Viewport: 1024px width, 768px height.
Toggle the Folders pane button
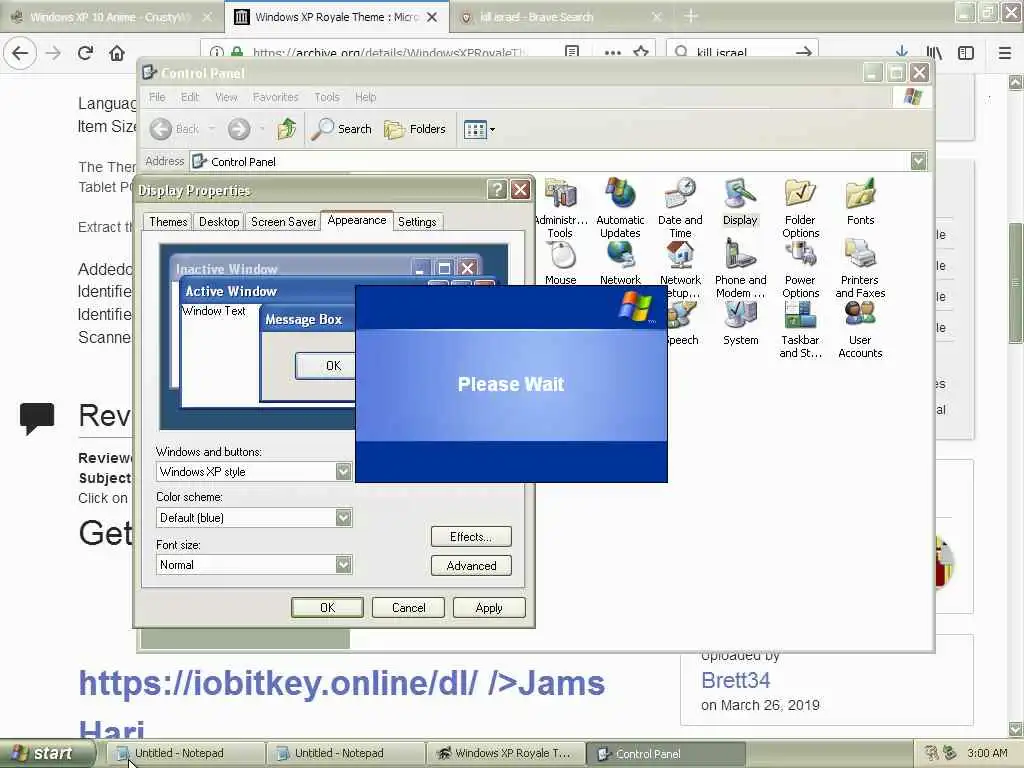(x=415, y=129)
